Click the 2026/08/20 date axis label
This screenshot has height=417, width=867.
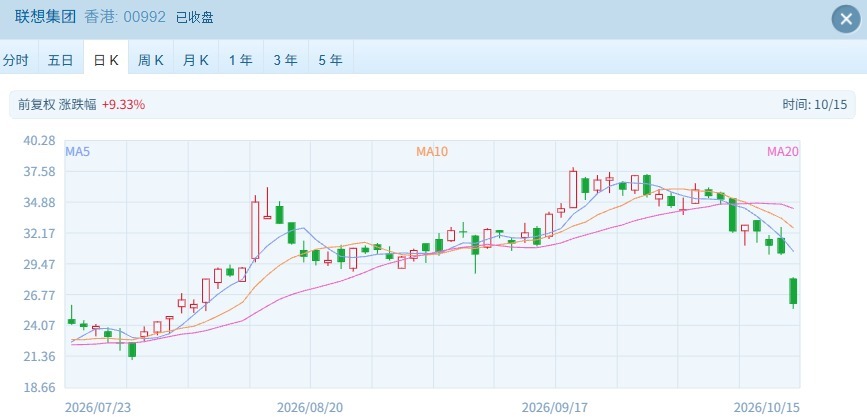pos(310,408)
